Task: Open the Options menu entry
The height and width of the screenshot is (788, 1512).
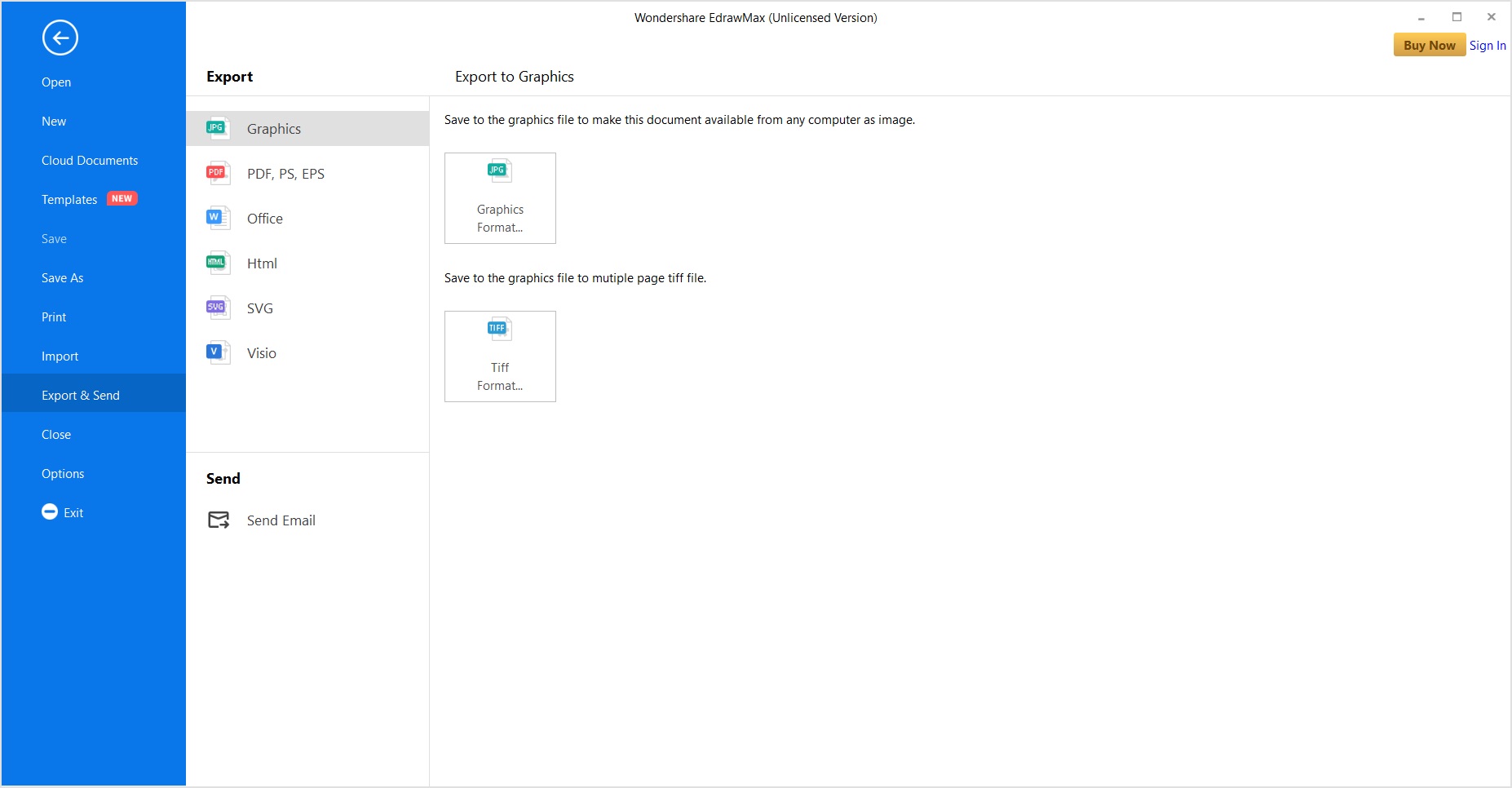Action: click(63, 473)
